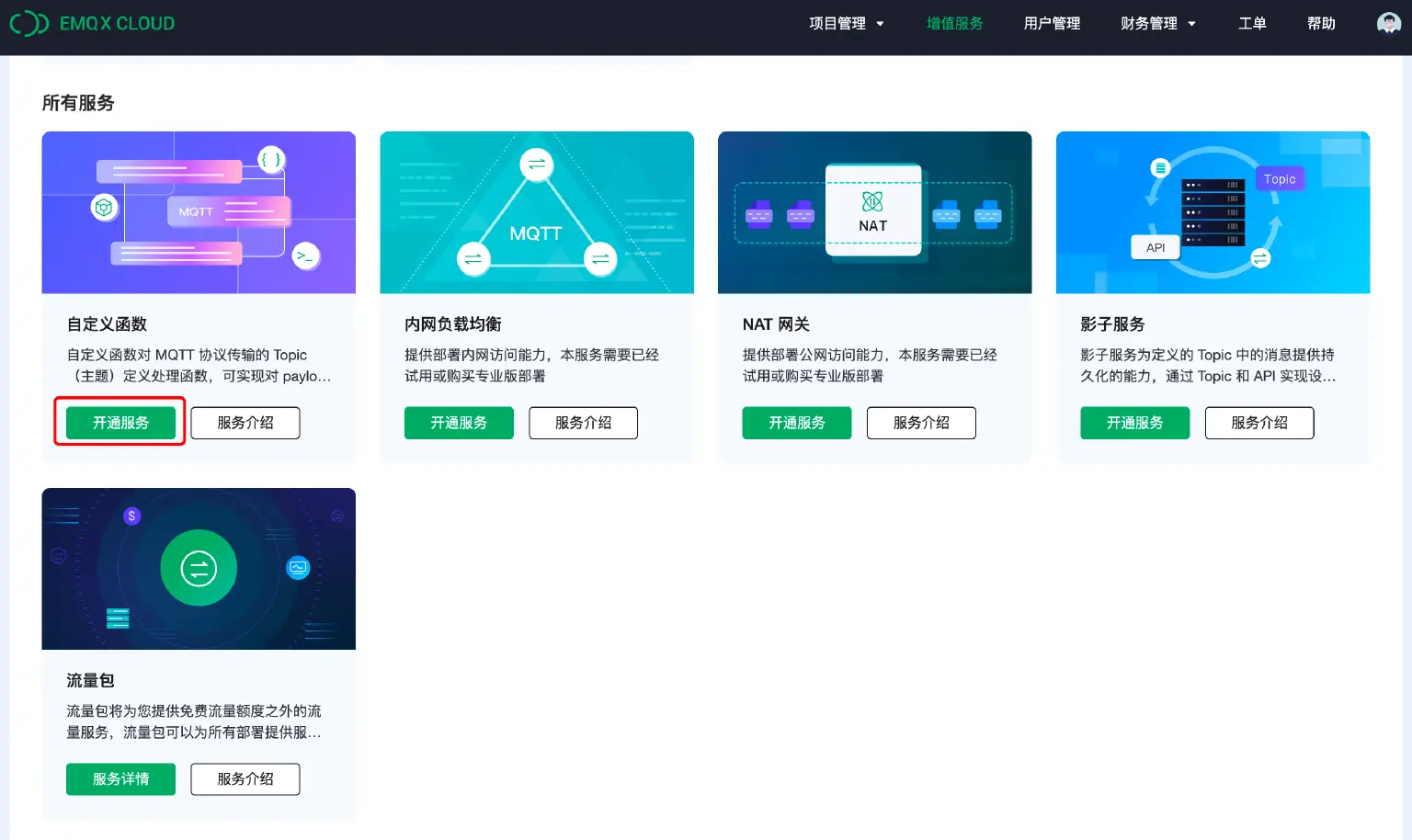Select the 增值服务 menu item
The width and height of the screenshot is (1412, 840).
[x=954, y=23]
